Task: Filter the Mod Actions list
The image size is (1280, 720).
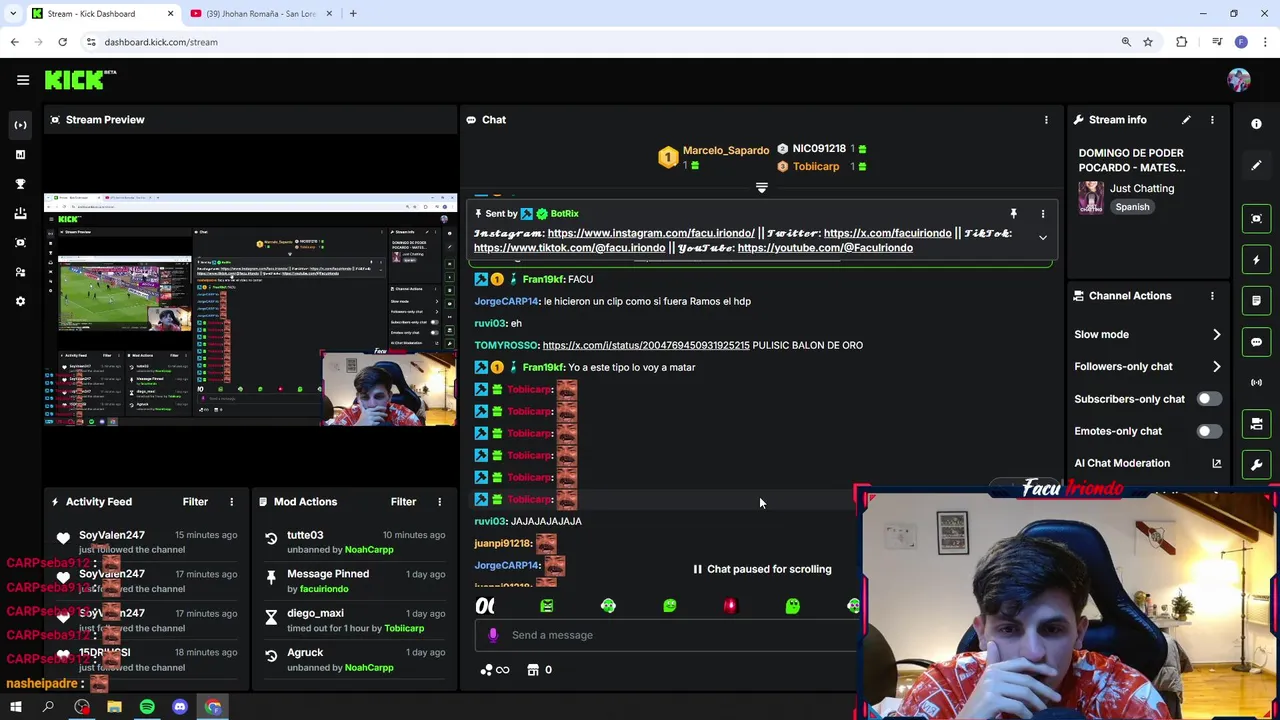Action: point(403,502)
